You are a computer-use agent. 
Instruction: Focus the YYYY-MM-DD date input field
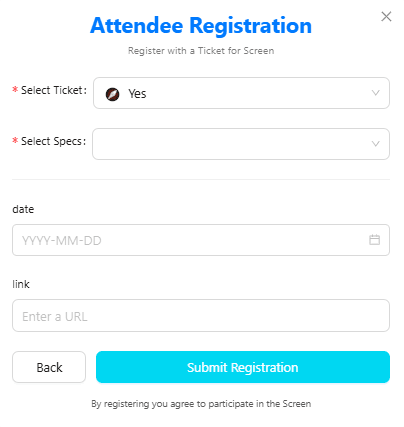coord(201,240)
